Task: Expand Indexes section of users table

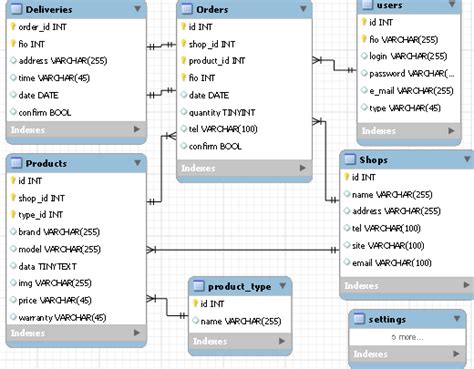Action: 451,131
